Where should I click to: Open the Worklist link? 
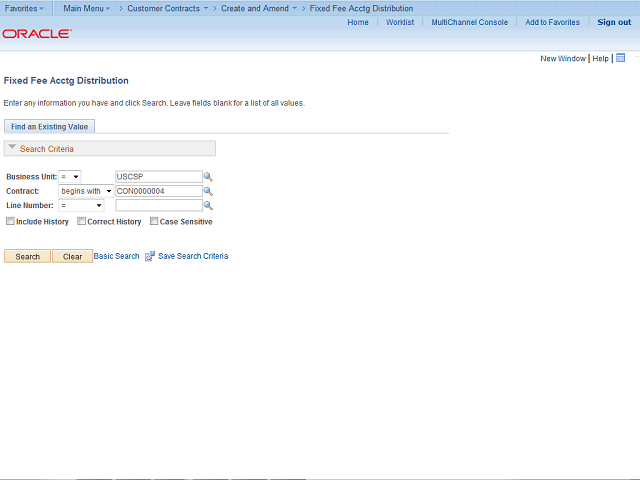click(400, 22)
